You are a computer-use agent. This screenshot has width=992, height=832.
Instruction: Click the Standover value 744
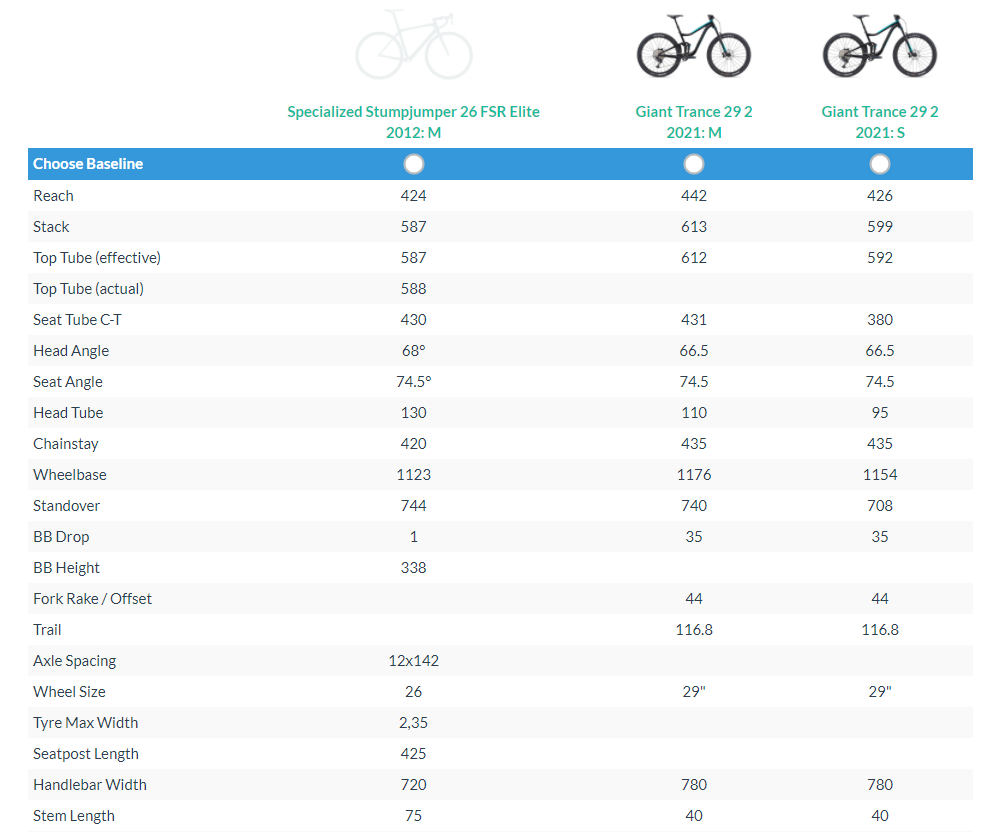coord(414,506)
